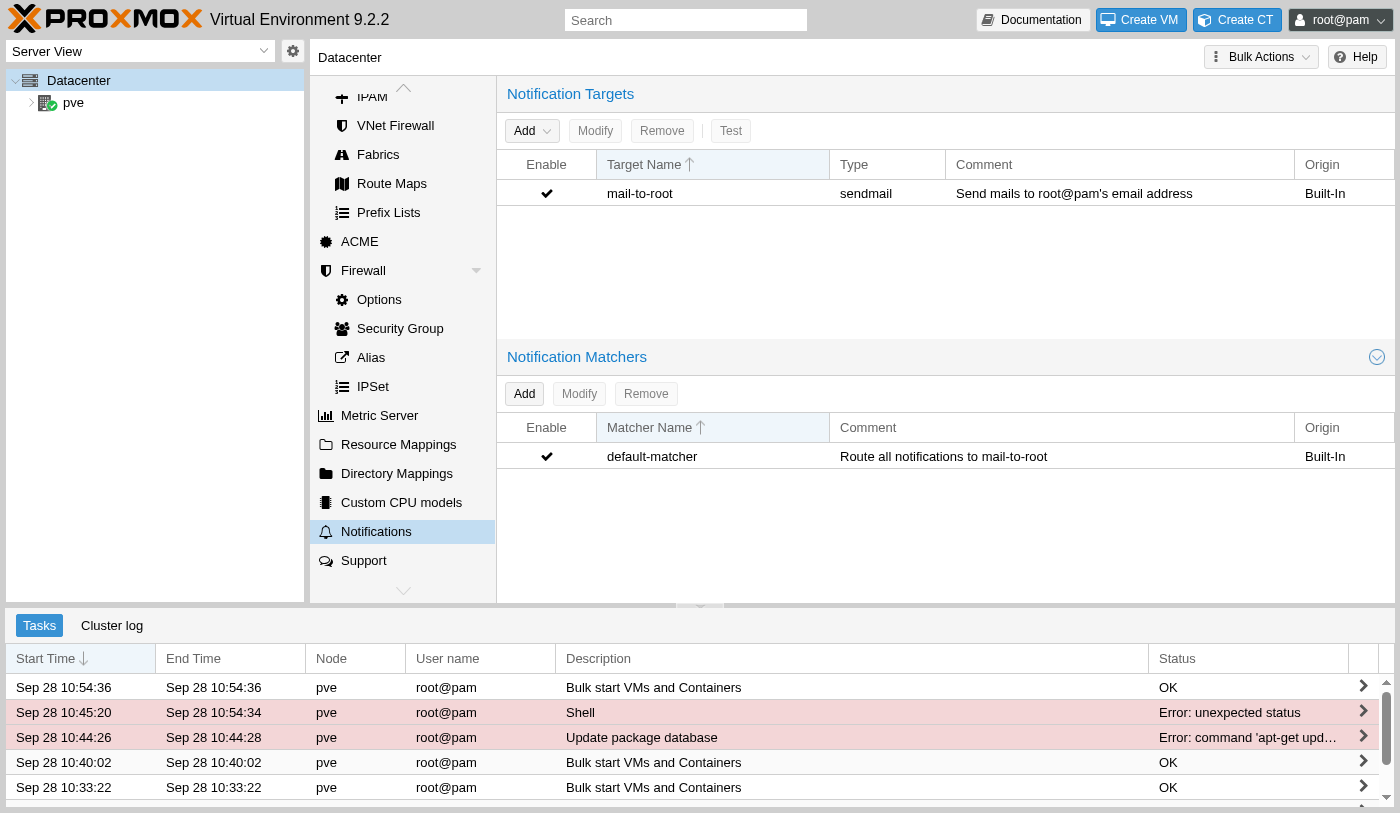Open the Support menu item
The image size is (1400, 813).
click(x=402, y=561)
